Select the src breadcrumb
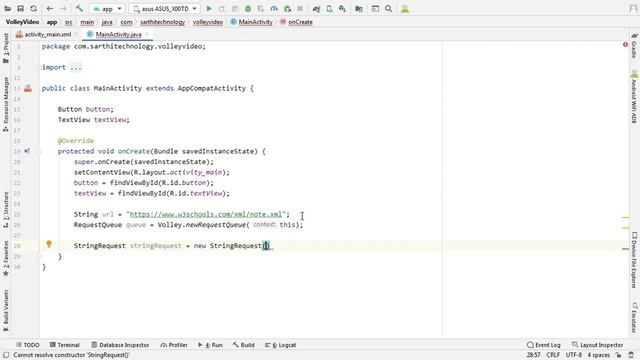The width and height of the screenshot is (640, 360). (x=69, y=22)
